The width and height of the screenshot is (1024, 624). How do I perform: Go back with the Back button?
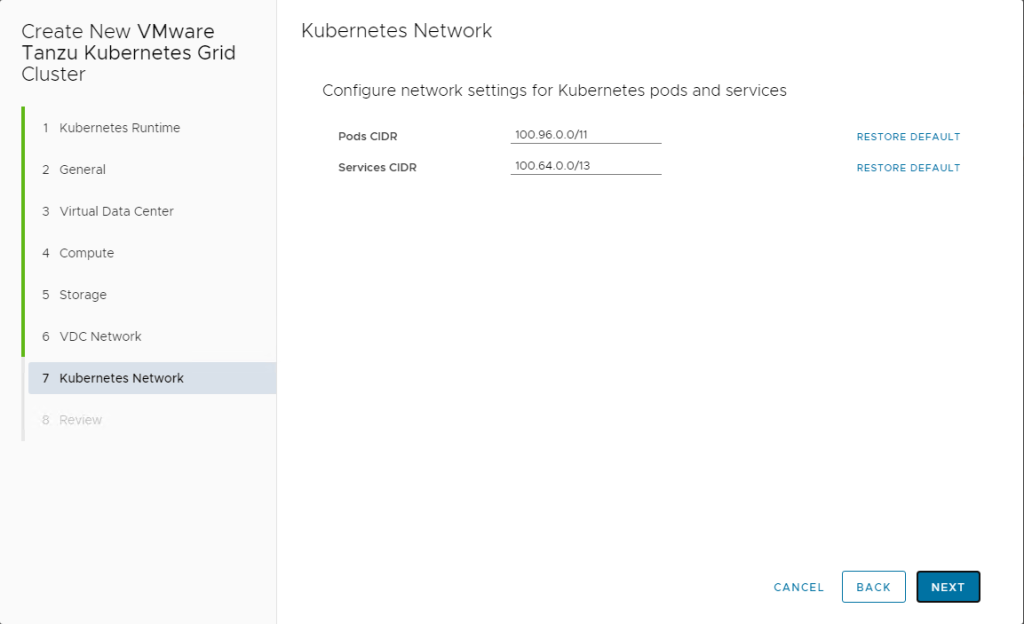point(874,587)
